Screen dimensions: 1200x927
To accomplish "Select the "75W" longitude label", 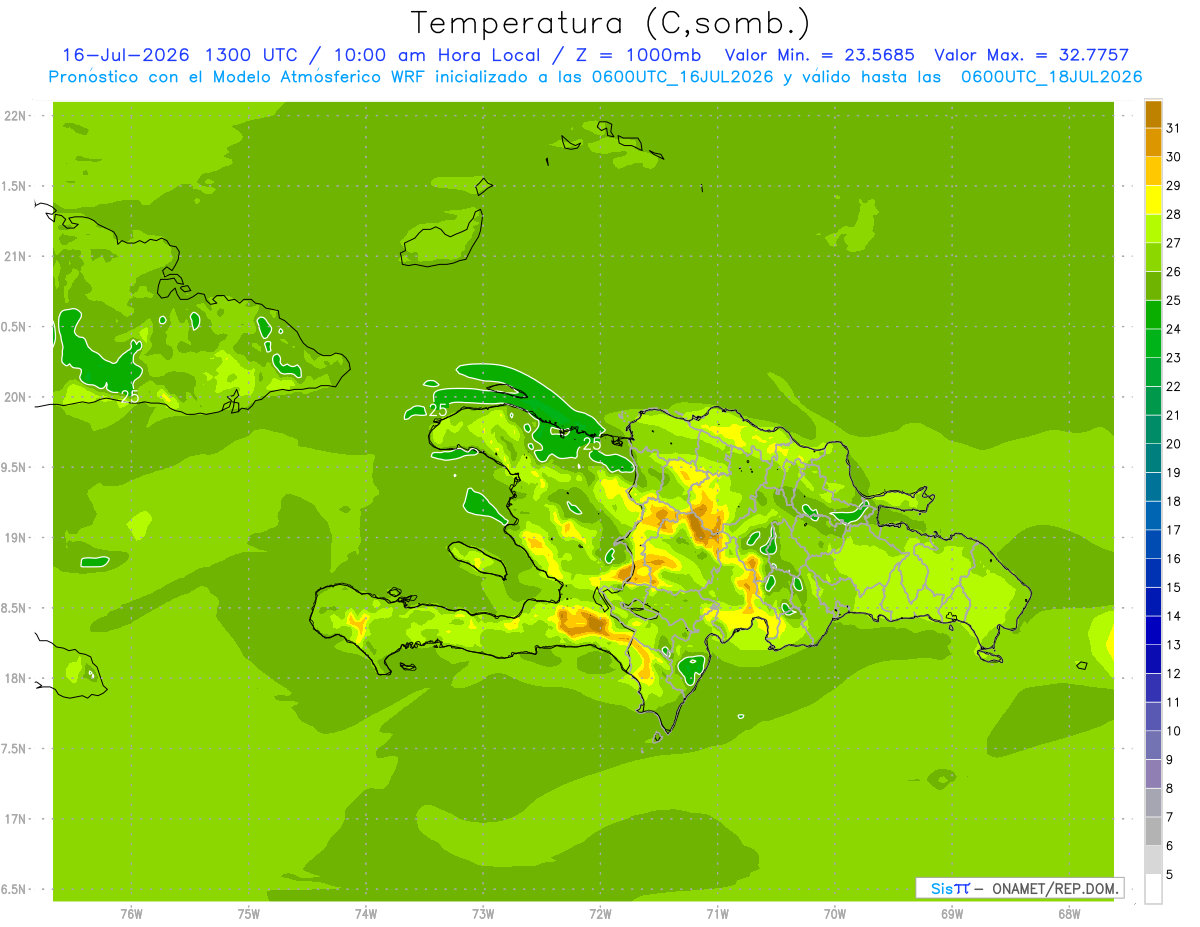I will click(249, 915).
